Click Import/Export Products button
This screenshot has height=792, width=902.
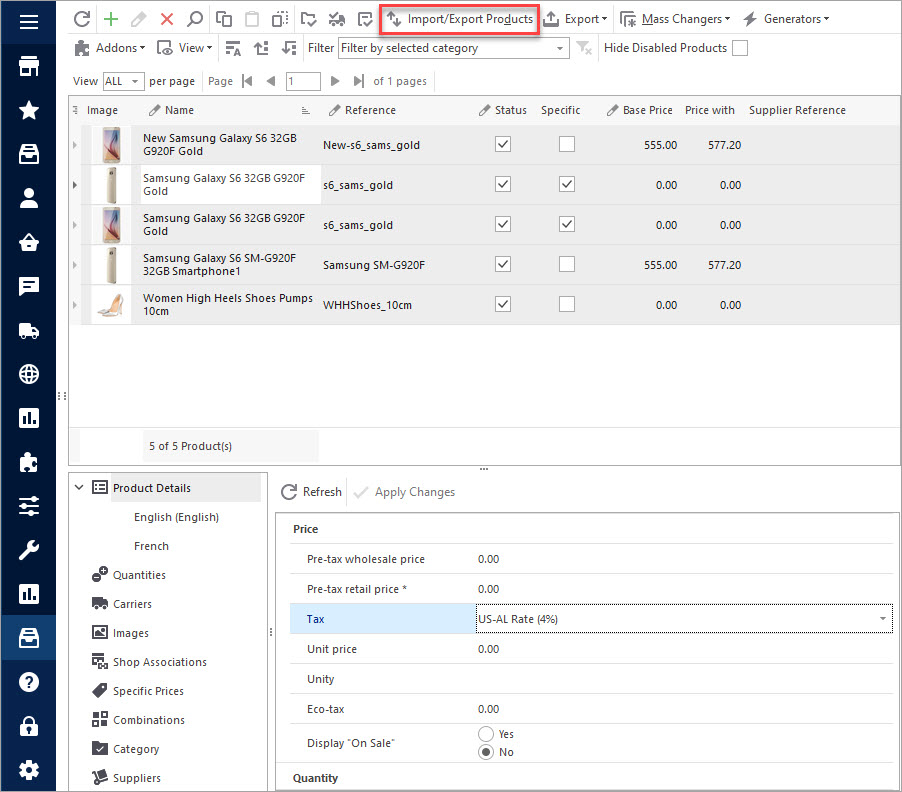click(x=460, y=20)
